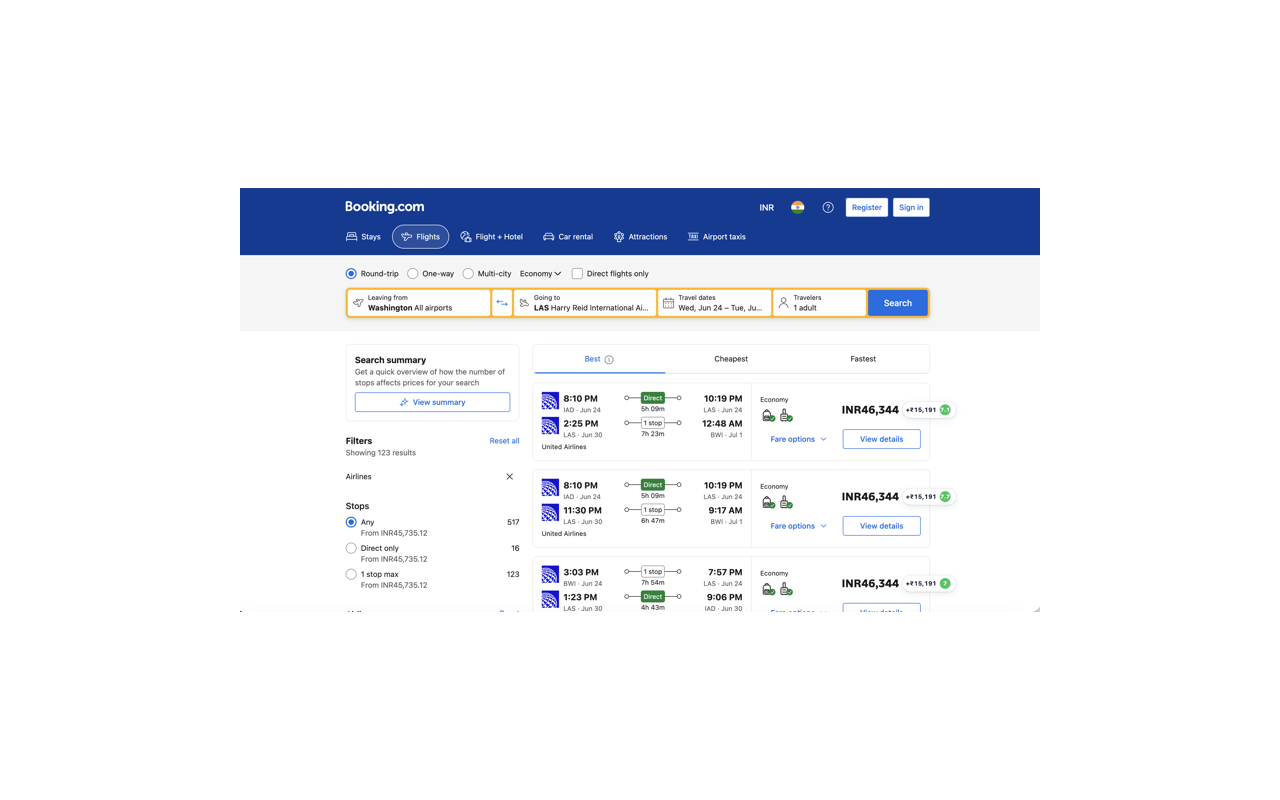
Task: Enable the Direct flights only checkbox
Action: [577, 273]
